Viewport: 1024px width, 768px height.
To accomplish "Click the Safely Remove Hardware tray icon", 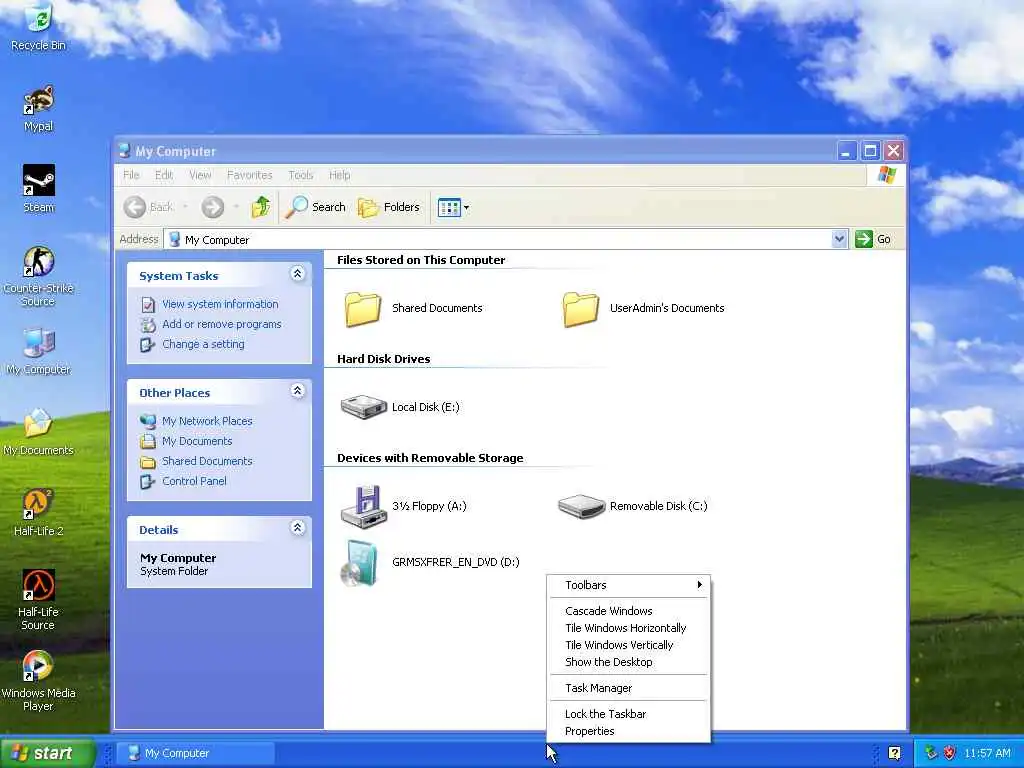I will (x=931, y=754).
